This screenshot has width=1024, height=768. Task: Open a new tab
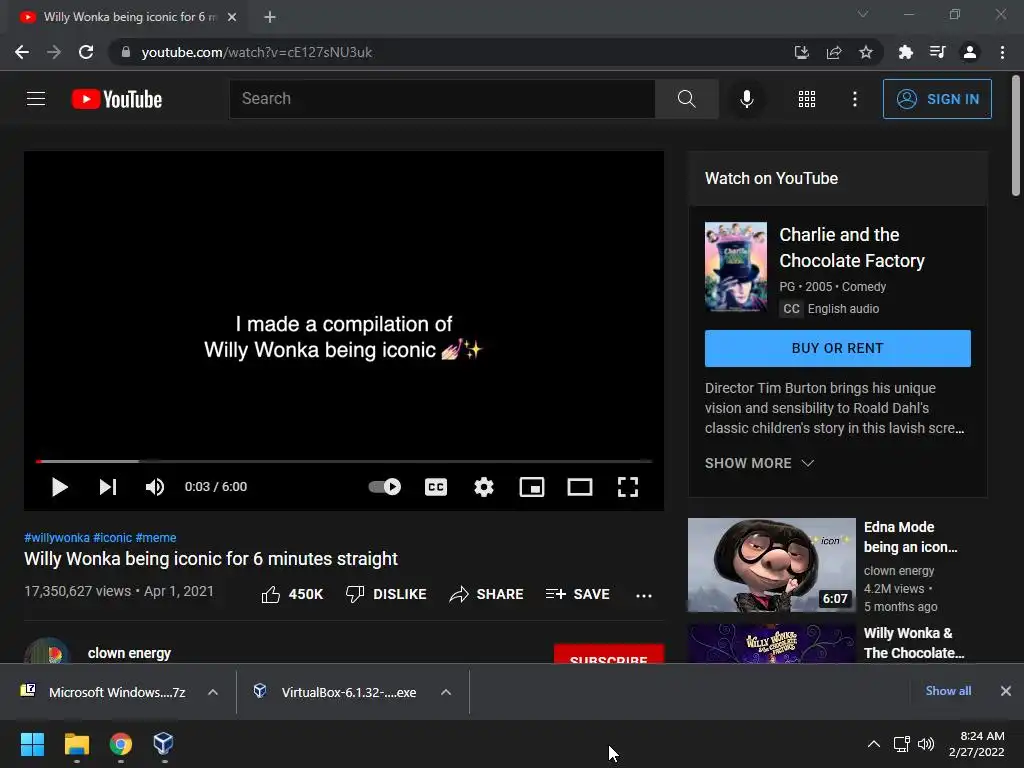coord(270,17)
